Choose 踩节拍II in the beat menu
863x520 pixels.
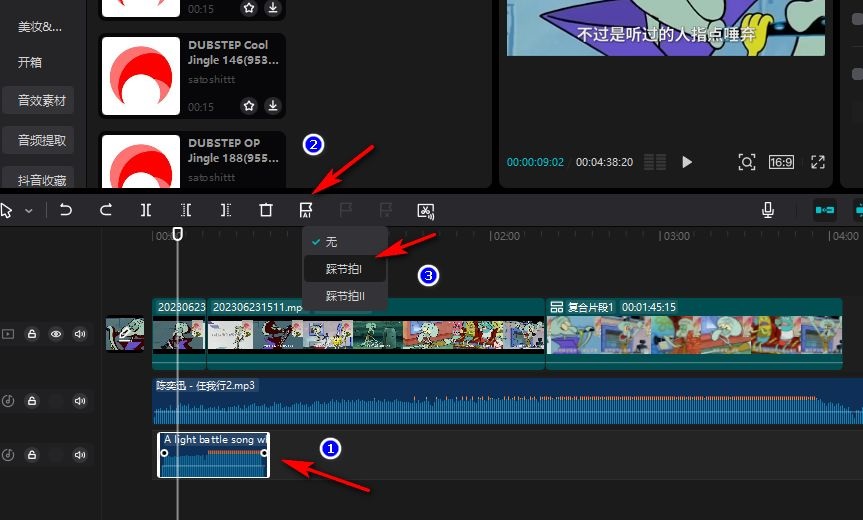pos(345,296)
